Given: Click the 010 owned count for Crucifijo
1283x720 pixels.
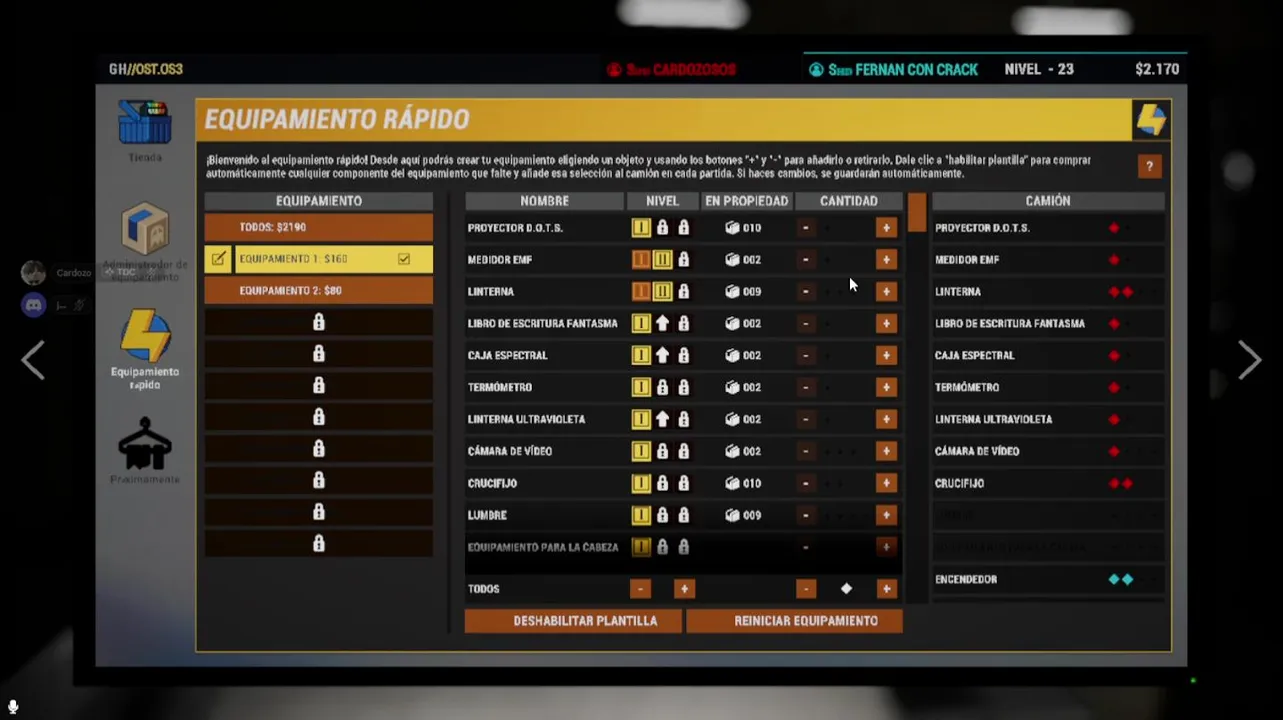Looking at the screenshot, I should 745,484.
